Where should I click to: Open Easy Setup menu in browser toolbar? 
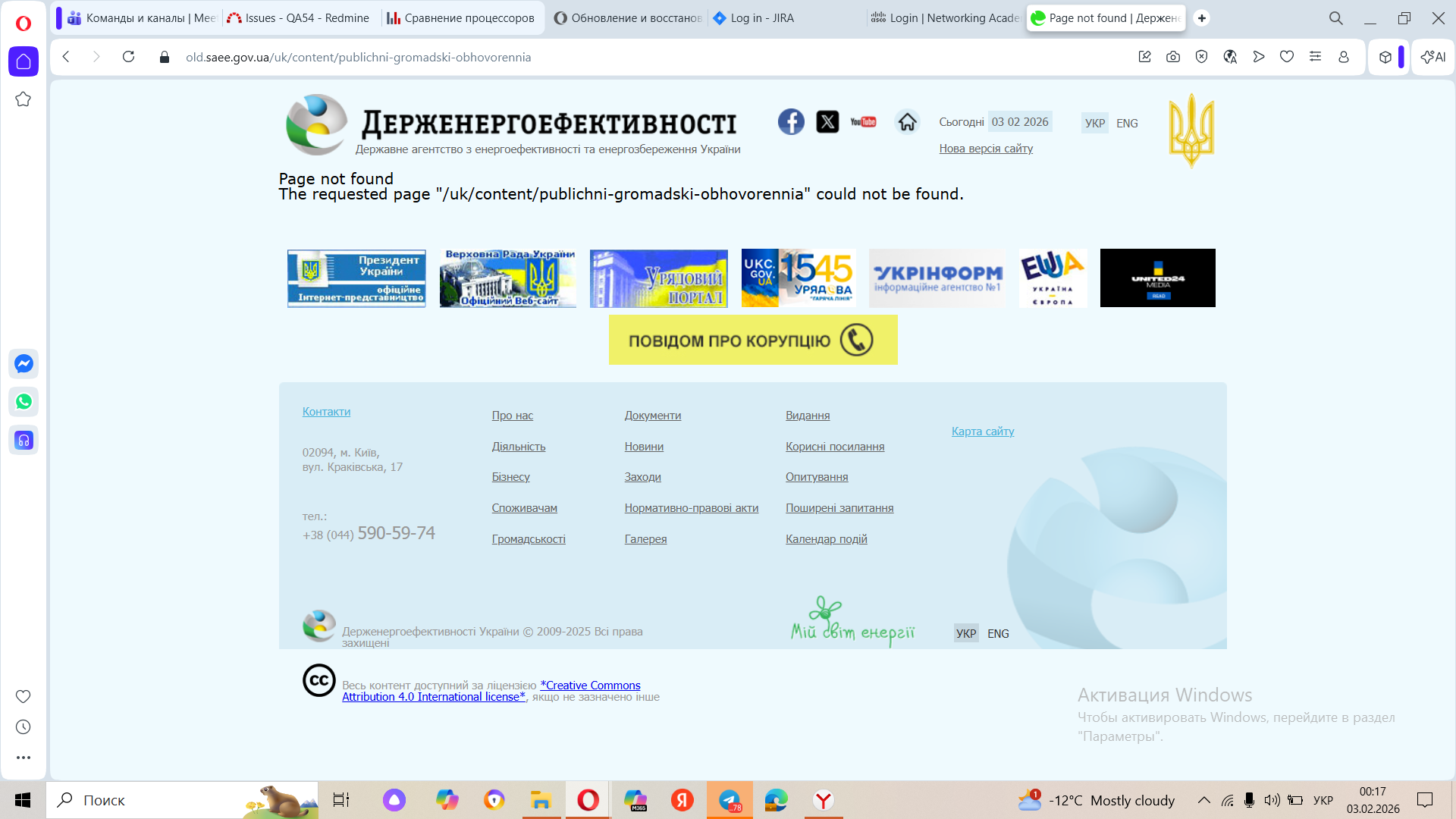[1315, 57]
